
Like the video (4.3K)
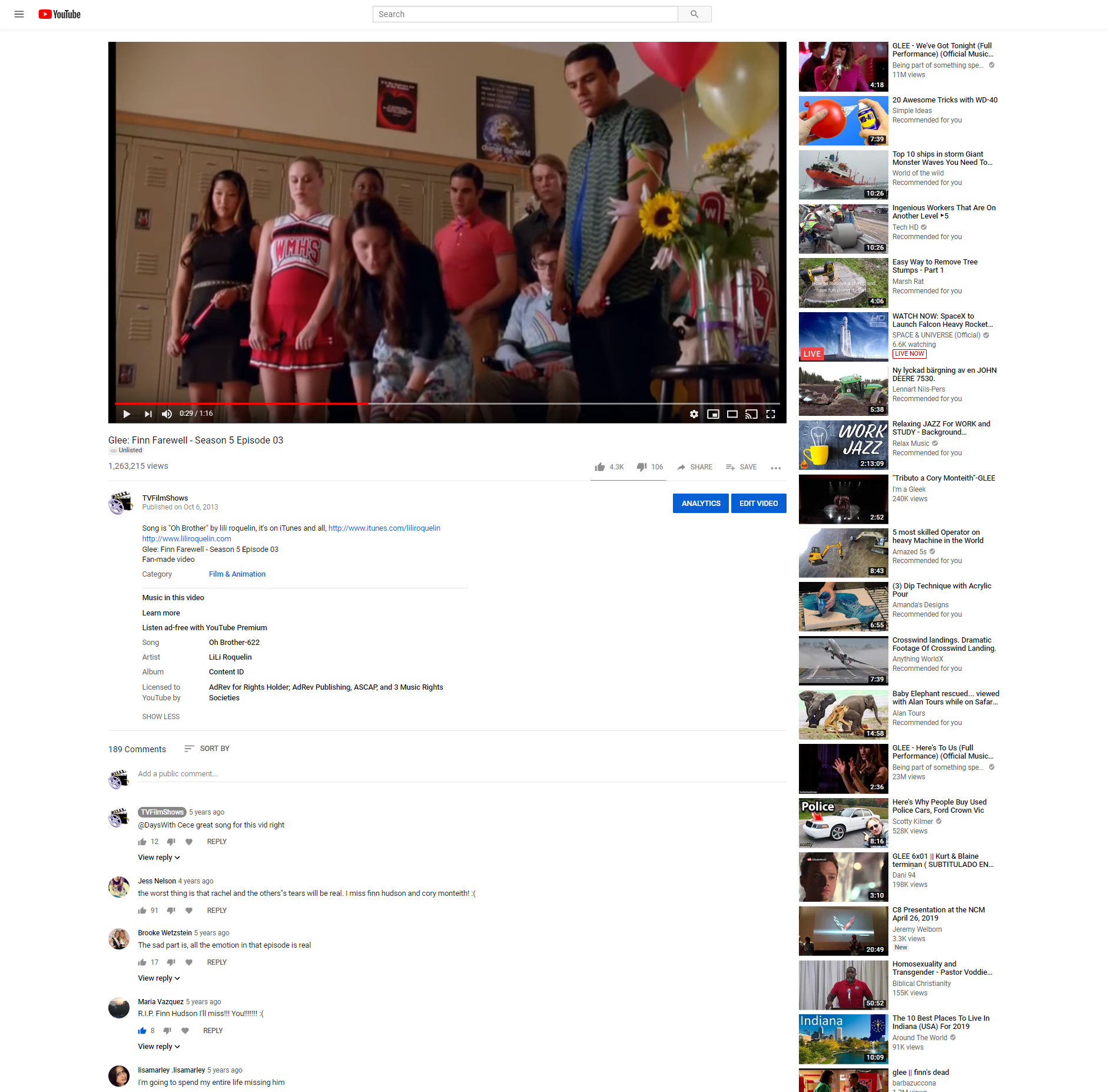click(x=609, y=467)
